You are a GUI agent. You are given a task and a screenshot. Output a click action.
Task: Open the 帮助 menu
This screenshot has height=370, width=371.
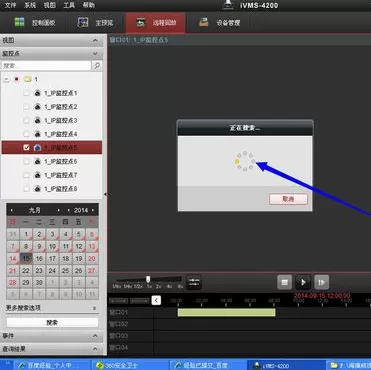pyautogui.click(x=88, y=5)
